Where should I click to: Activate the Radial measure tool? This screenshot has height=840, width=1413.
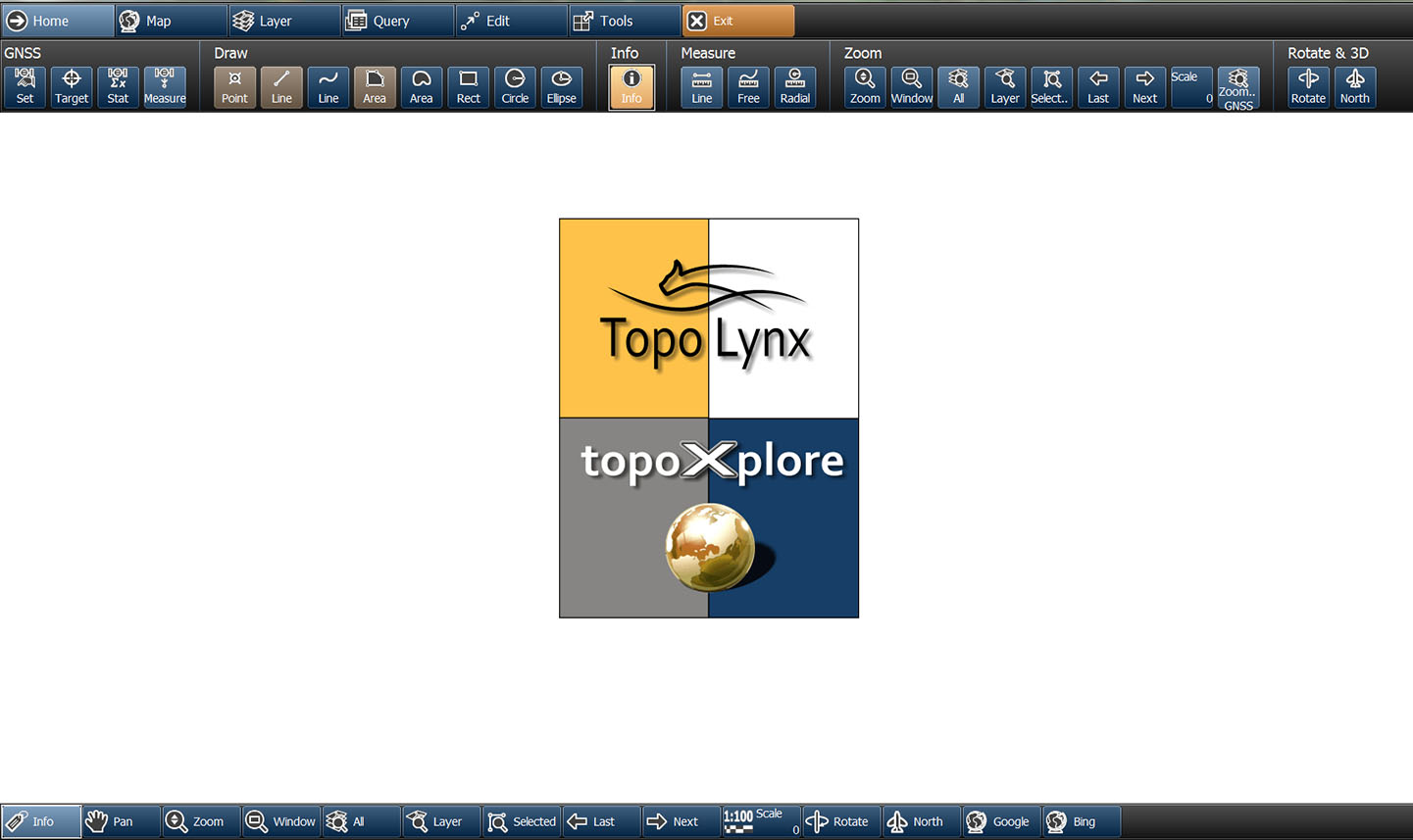click(794, 86)
